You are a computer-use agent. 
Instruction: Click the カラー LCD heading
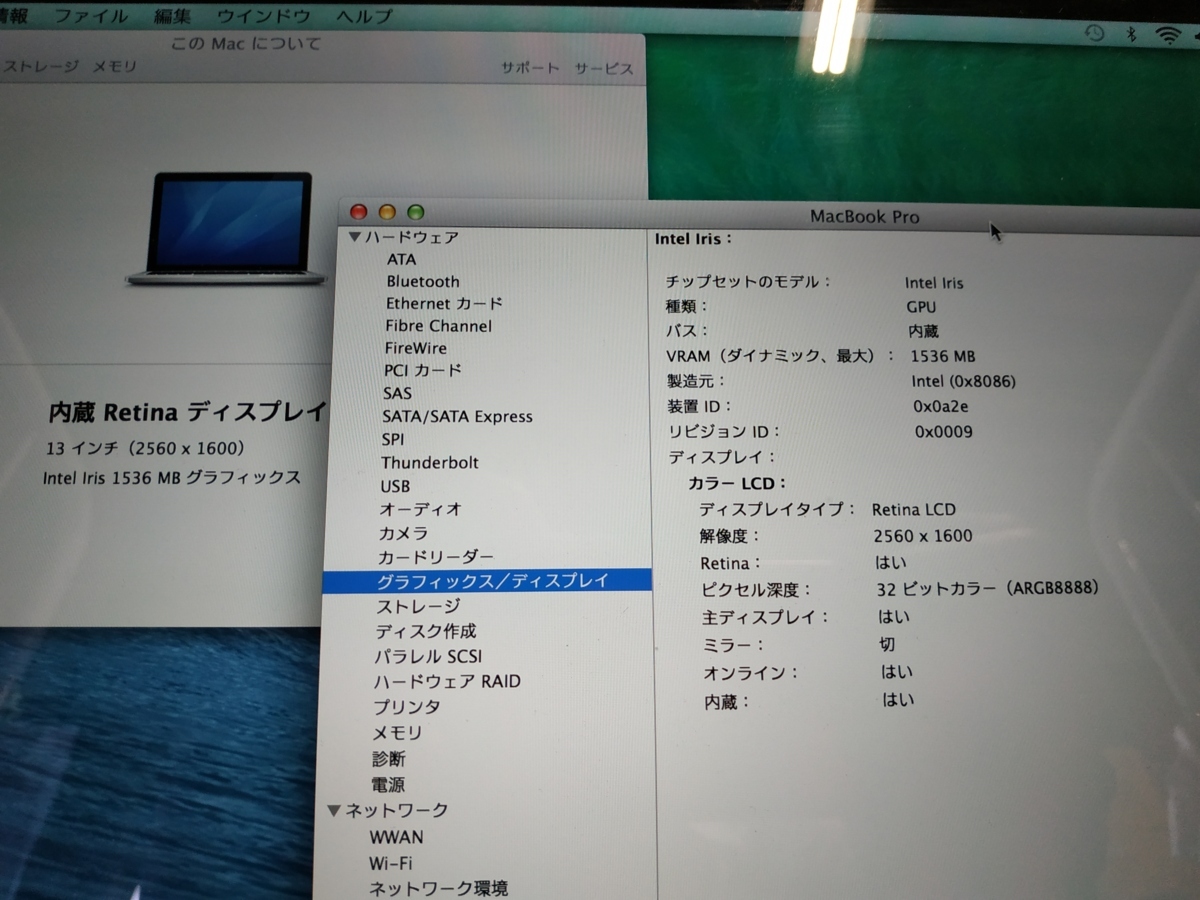click(737, 483)
